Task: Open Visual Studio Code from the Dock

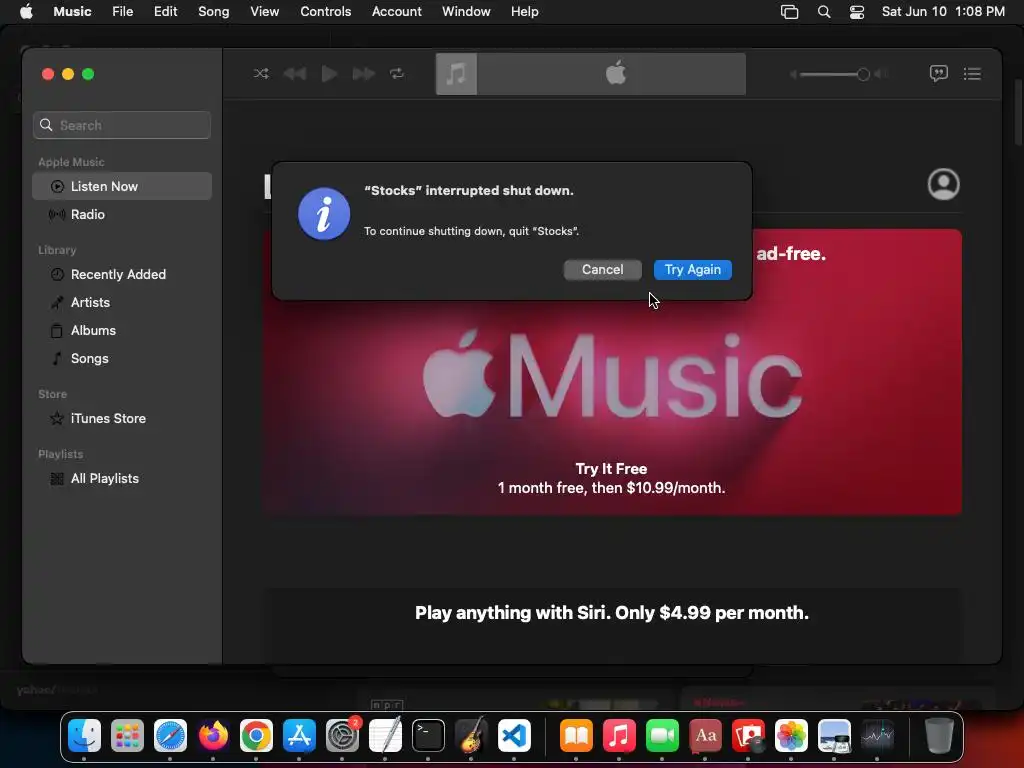Action: click(514, 736)
